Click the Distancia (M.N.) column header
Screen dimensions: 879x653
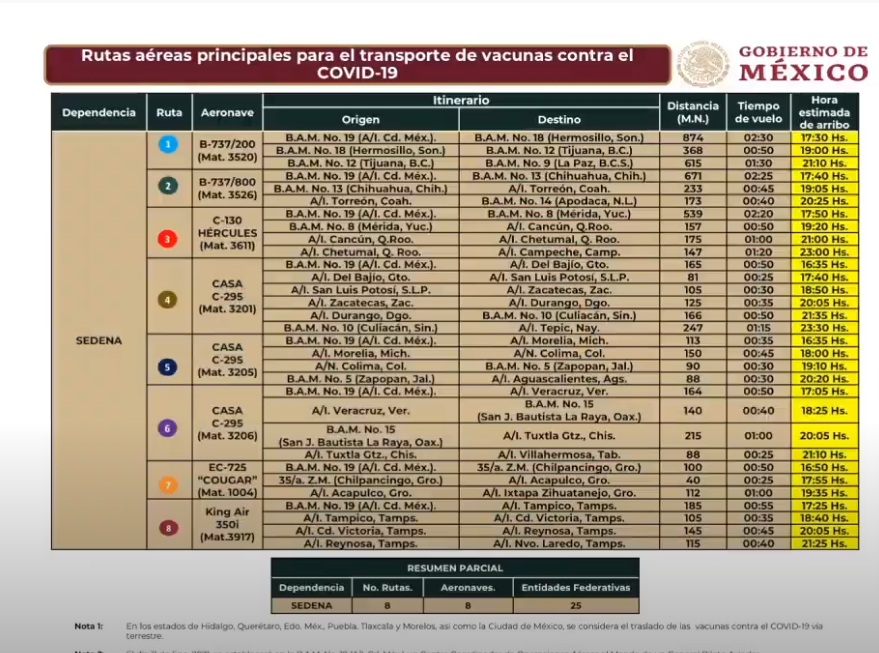click(x=691, y=112)
